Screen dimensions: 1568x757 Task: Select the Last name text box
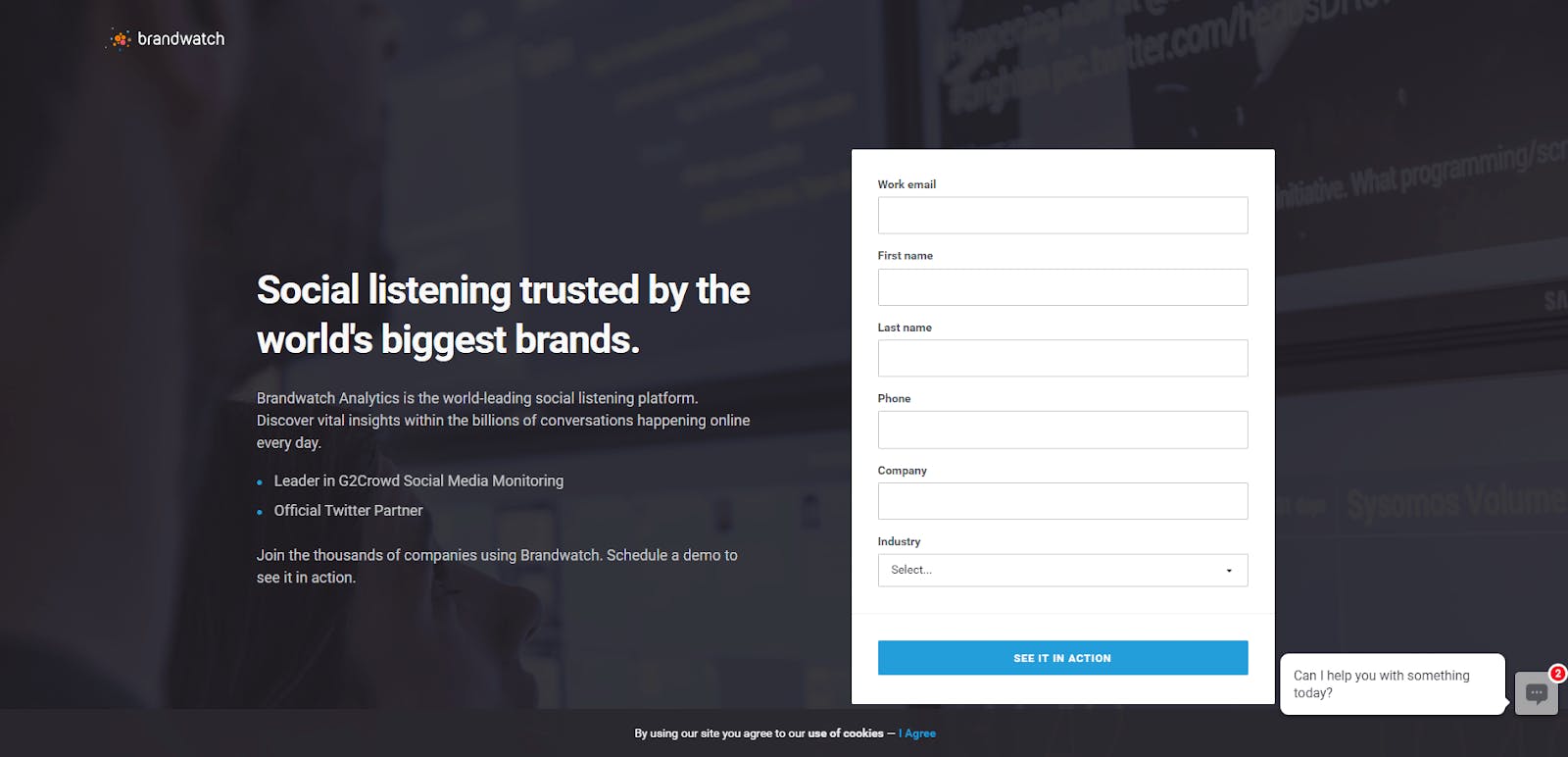1062,358
